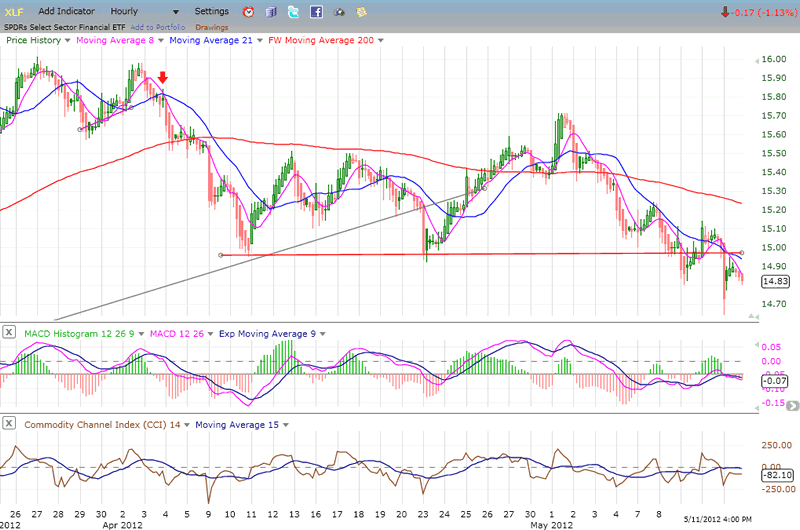The height and width of the screenshot is (530, 800).
Task: Click the blue documents icon in the toolbar
Action: 270,12
